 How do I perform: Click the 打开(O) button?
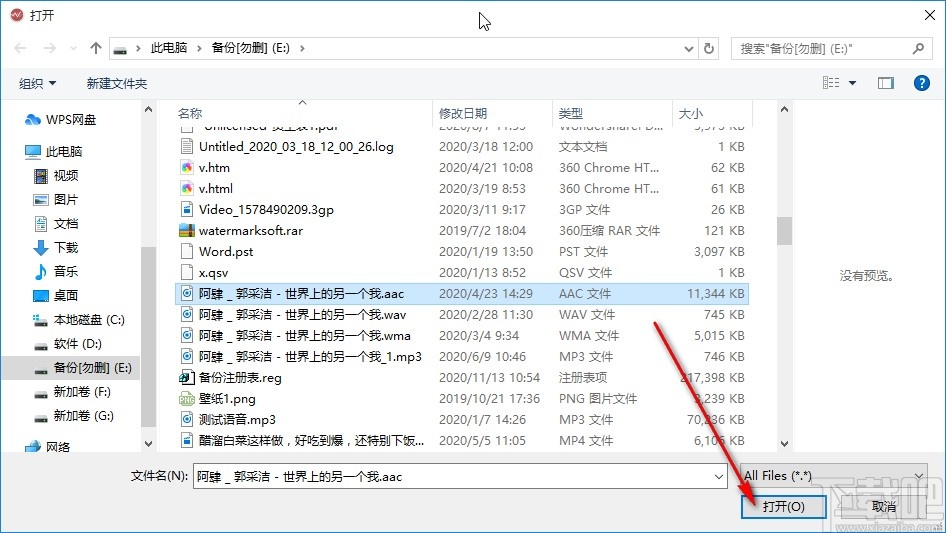783,506
